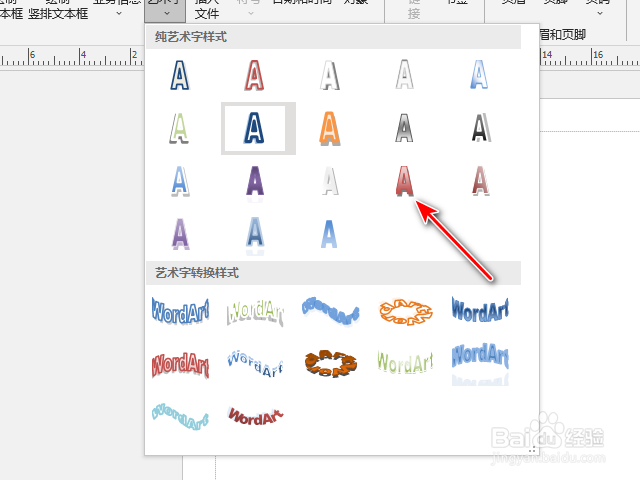Screen dimensions: 640x480
Task: Choose the white shadowed A WordArt style
Action: (329, 75)
